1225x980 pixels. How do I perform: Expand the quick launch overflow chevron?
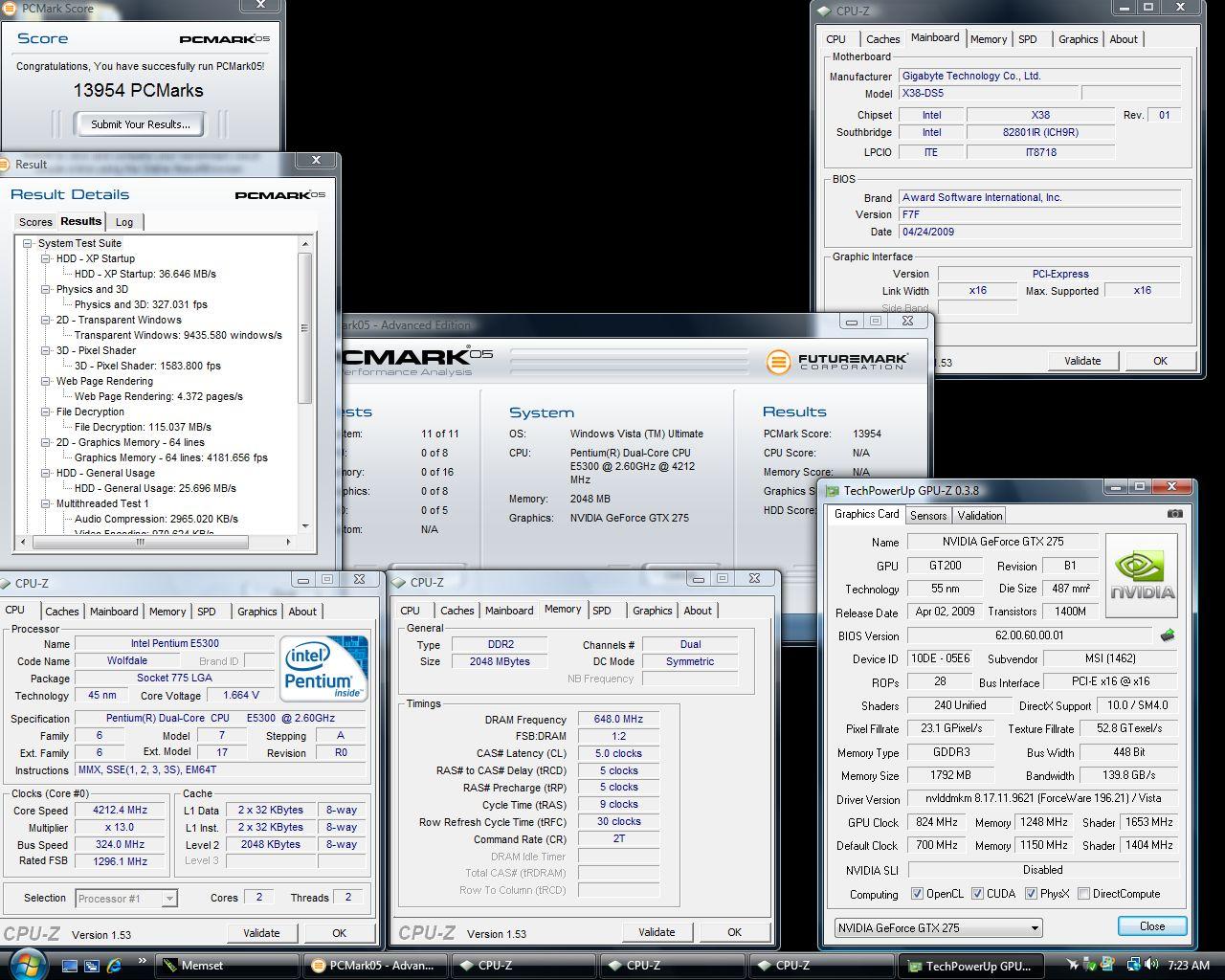click(143, 960)
